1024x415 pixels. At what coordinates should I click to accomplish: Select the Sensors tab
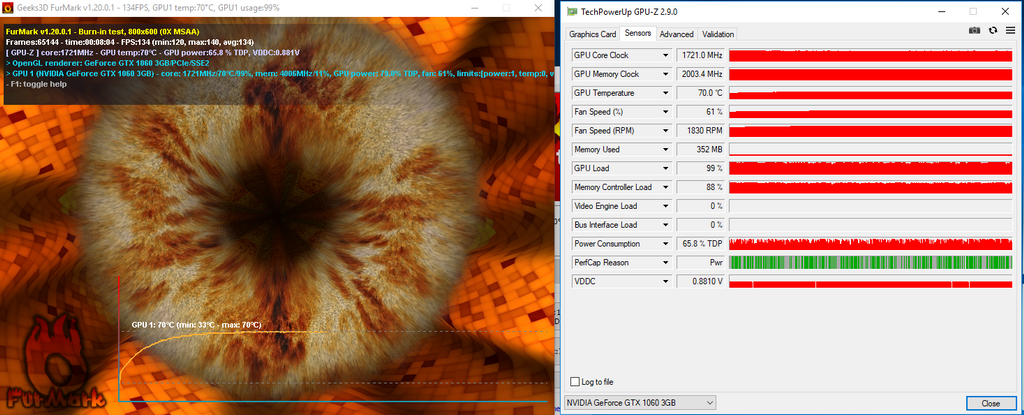(637, 33)
